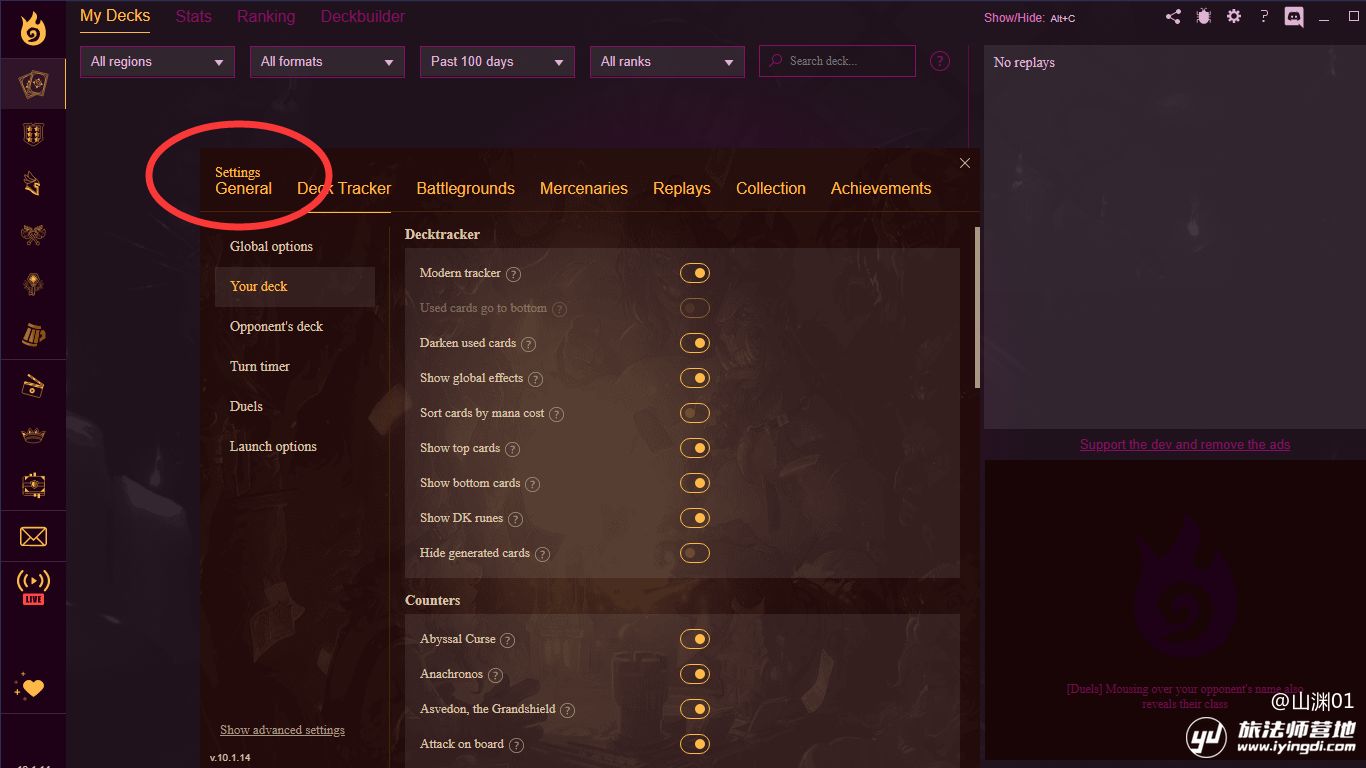The width and height of the screenshot is (1366, 768).
Task: Open the crossed-axes Arena sidebar icon
Action: coord(33,234)
